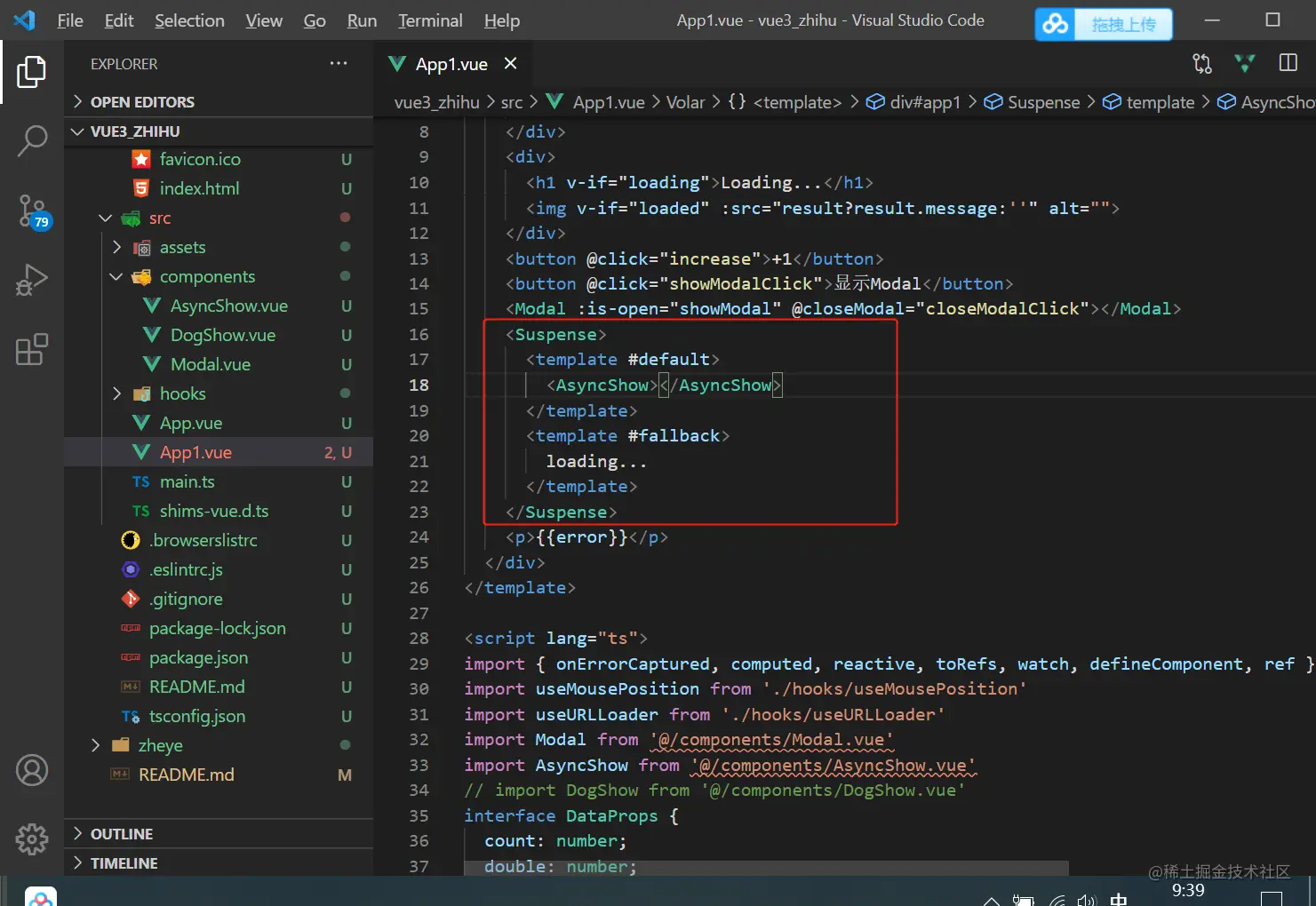Expand the OPEN EDITORS section

click(219, 102)
